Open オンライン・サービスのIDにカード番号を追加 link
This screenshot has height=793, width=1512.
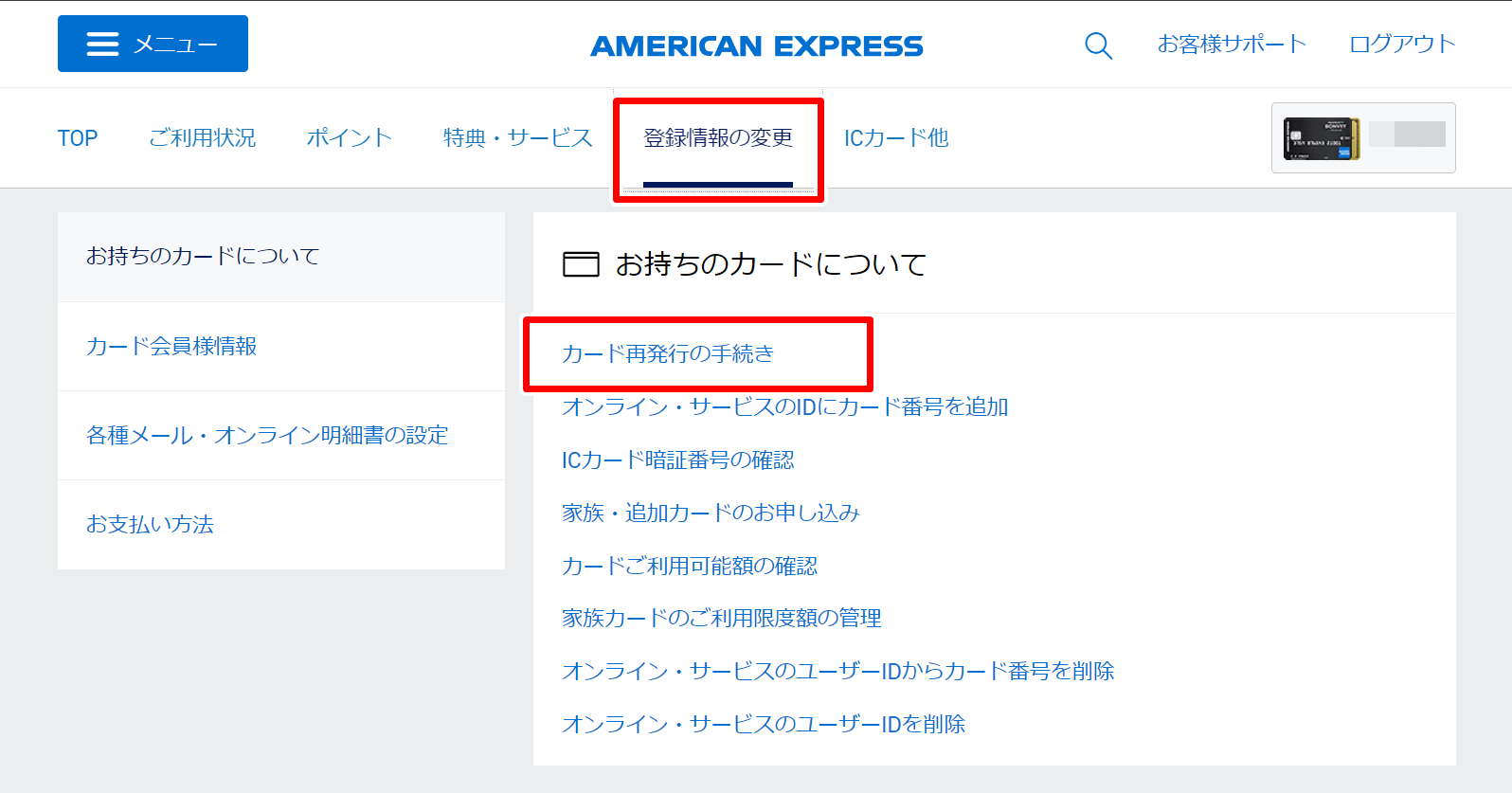coord(785,407)
